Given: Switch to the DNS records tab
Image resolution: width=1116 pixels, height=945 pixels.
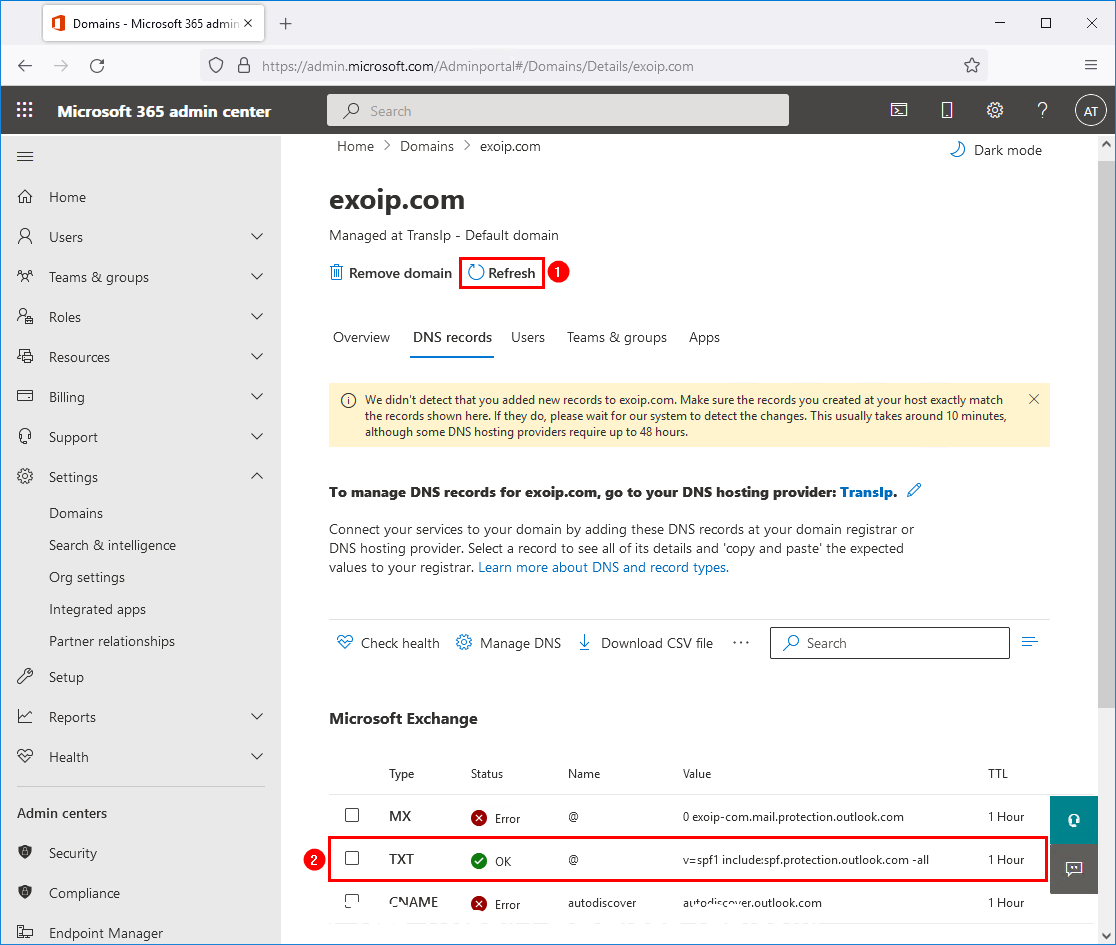Looking at the screenshot, I should (x=453, y=337).
